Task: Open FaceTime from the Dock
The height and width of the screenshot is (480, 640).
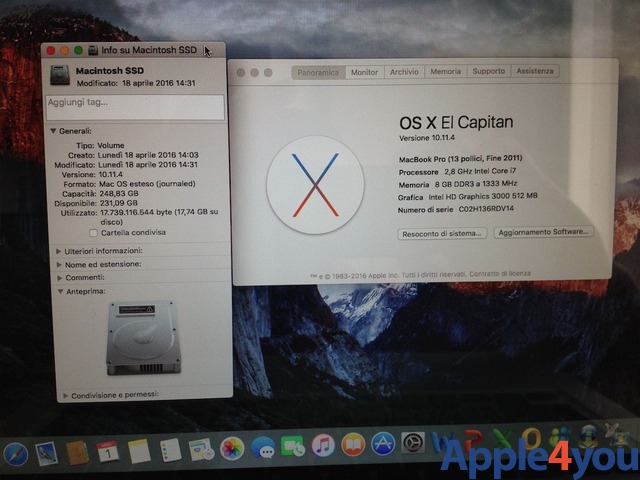Action: click(293, 447)
